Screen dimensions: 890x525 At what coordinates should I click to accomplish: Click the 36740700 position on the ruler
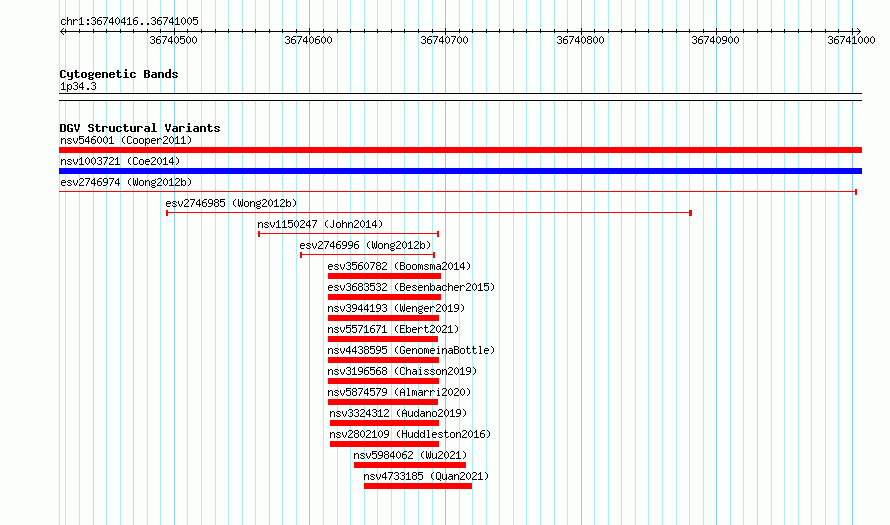click(x=444, y=40)
